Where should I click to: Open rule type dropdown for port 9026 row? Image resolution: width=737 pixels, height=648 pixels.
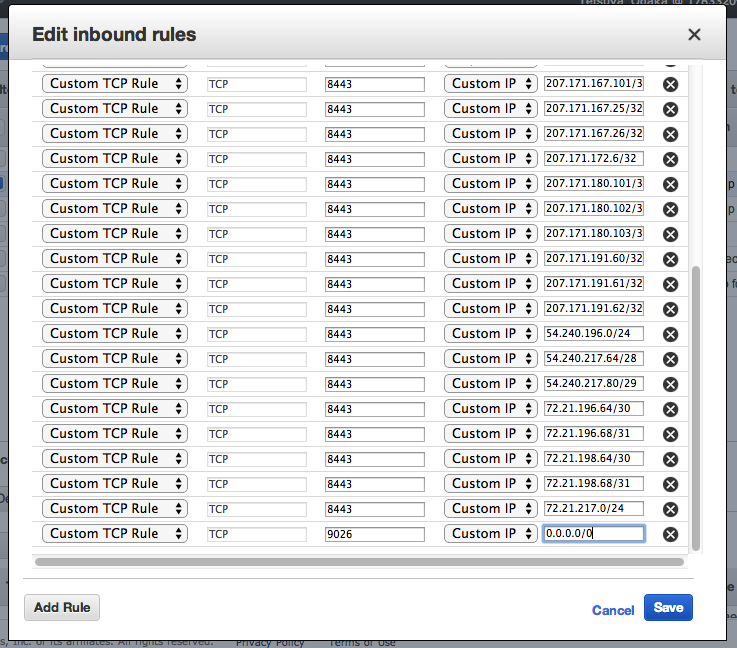[115, 533]
